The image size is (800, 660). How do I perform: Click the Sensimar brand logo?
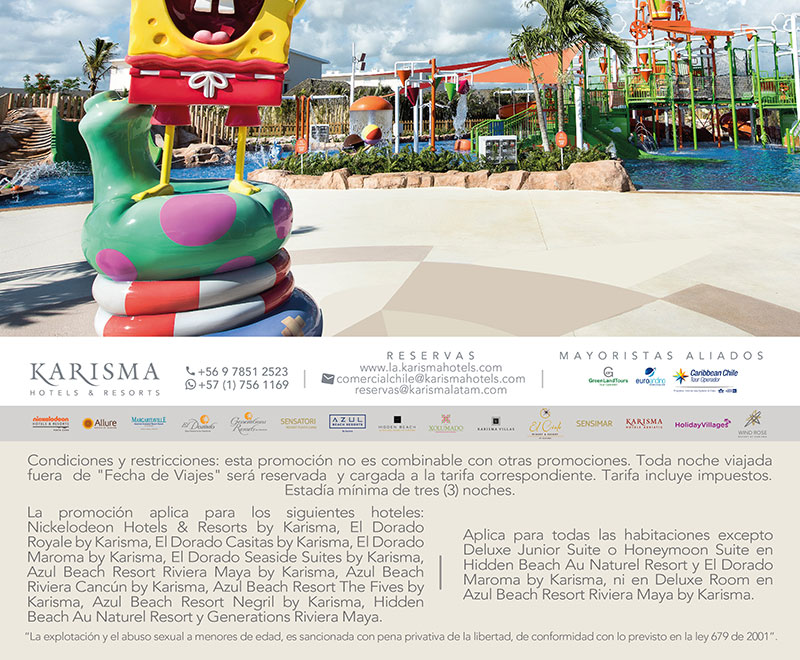pos(594,423)
